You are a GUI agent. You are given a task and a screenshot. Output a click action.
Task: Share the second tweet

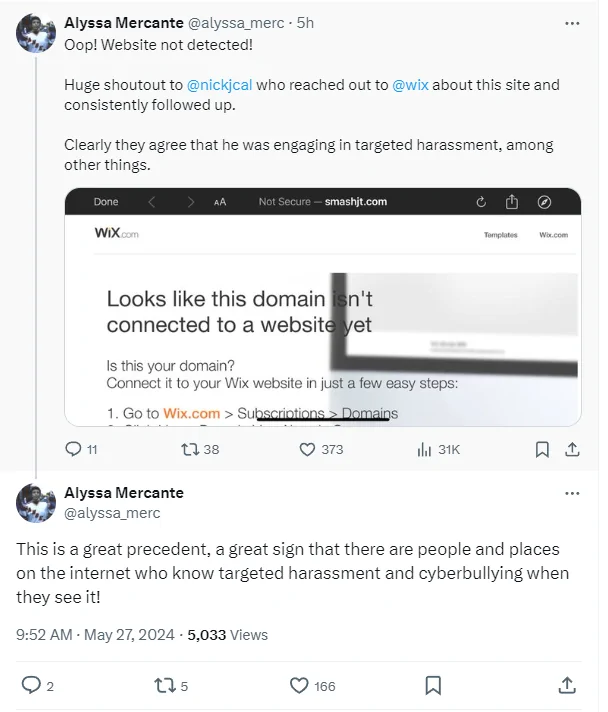point(566,685)
